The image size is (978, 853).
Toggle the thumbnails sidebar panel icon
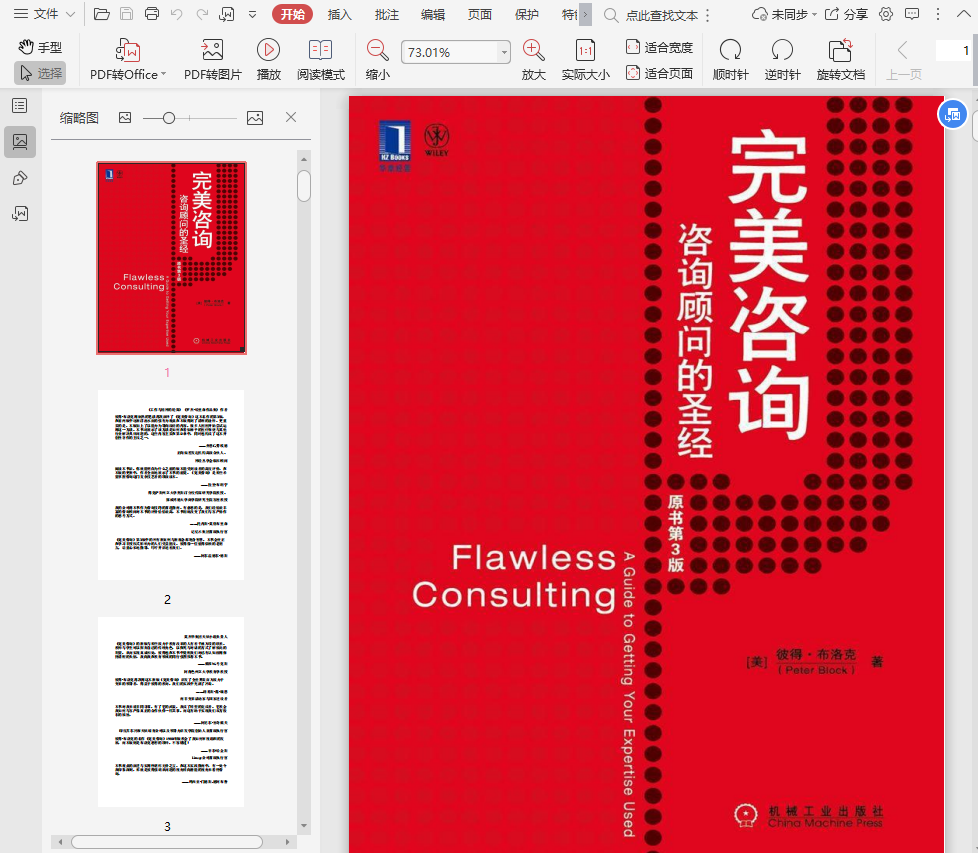tap(20, 142)
